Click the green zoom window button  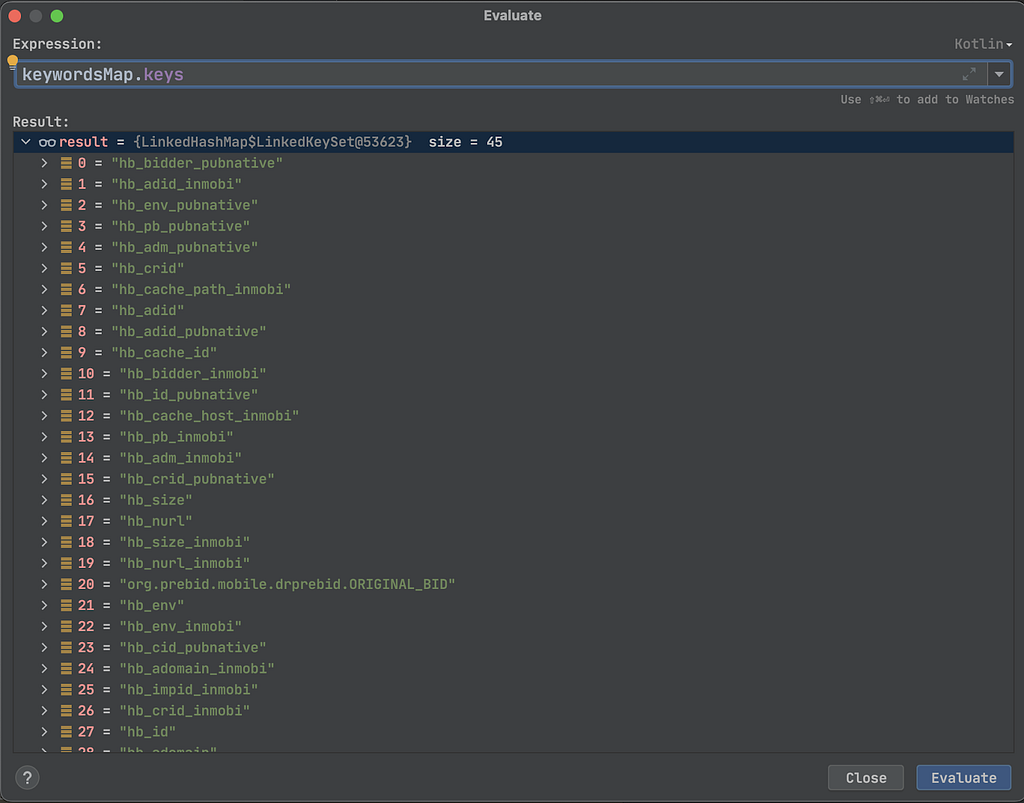(x=57, y=16)
